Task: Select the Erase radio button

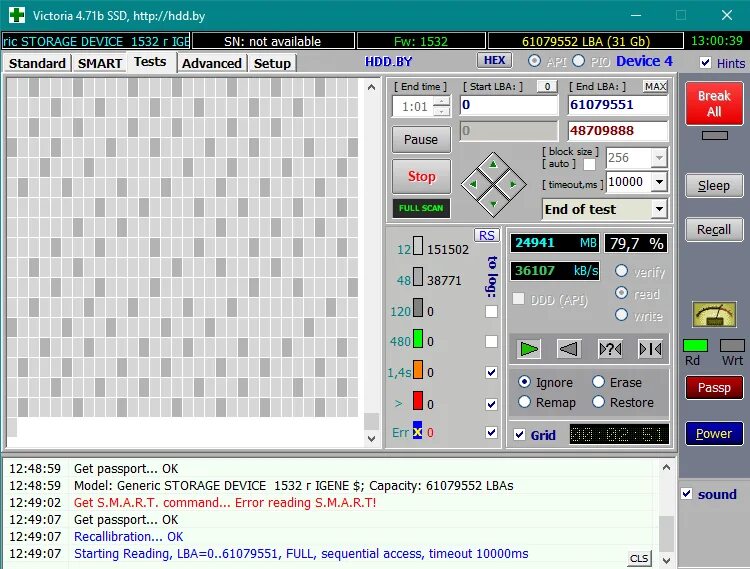Action: coord(598,382)
